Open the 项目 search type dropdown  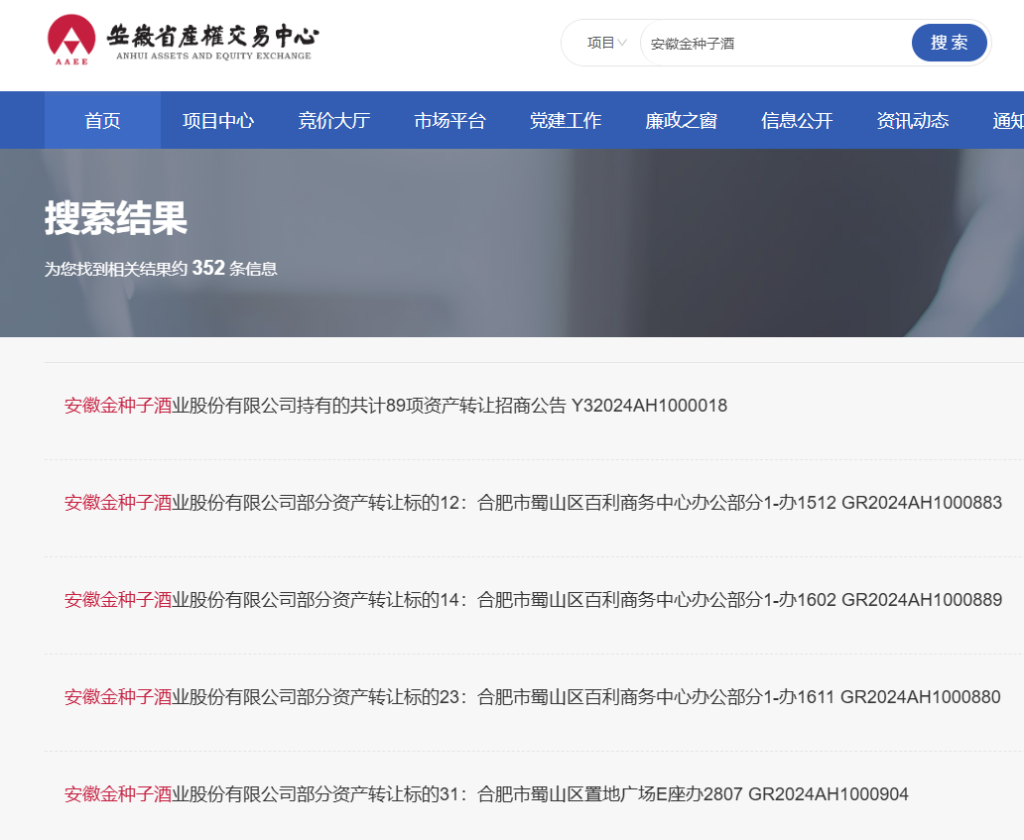[x=607, y=43]
